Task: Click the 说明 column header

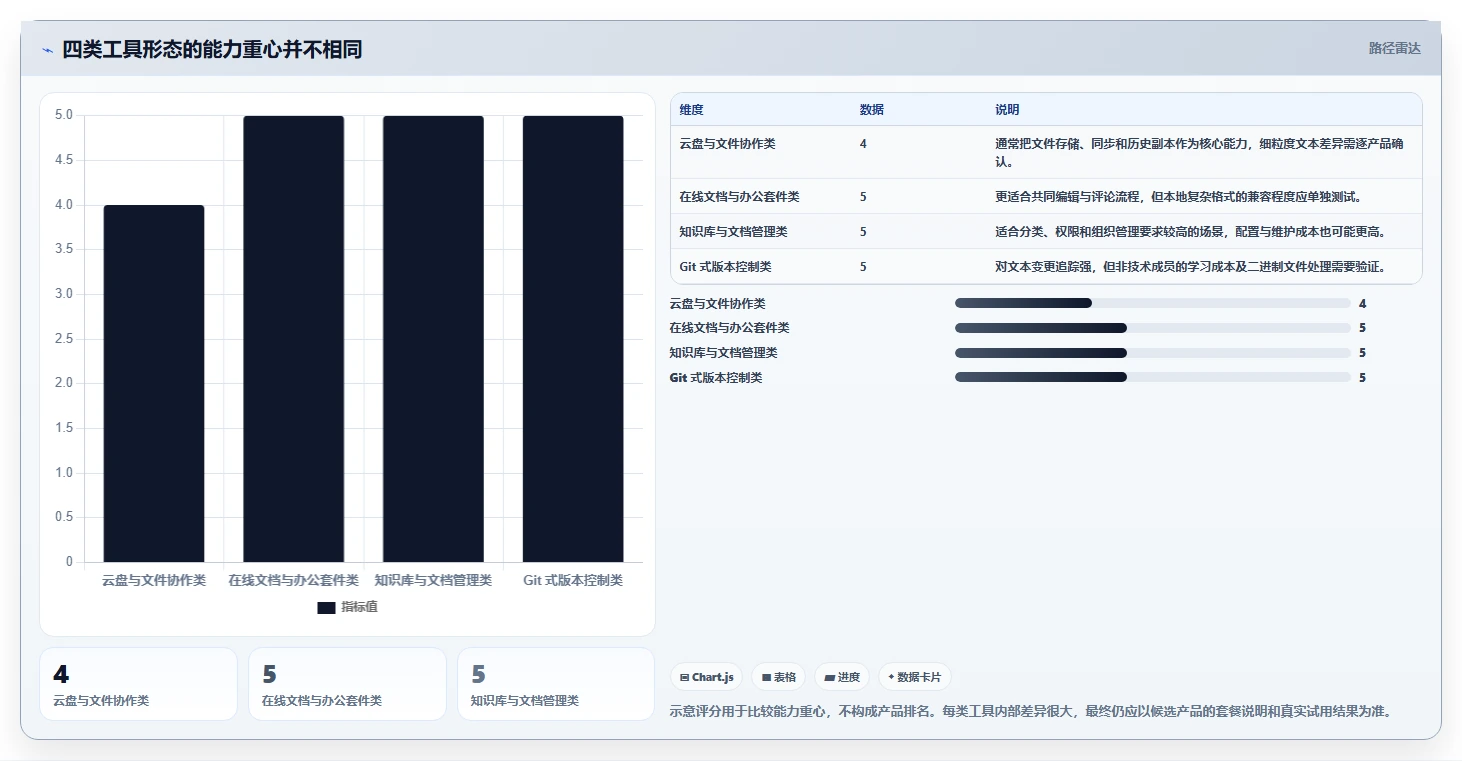Action: (x=1007, y=110)
